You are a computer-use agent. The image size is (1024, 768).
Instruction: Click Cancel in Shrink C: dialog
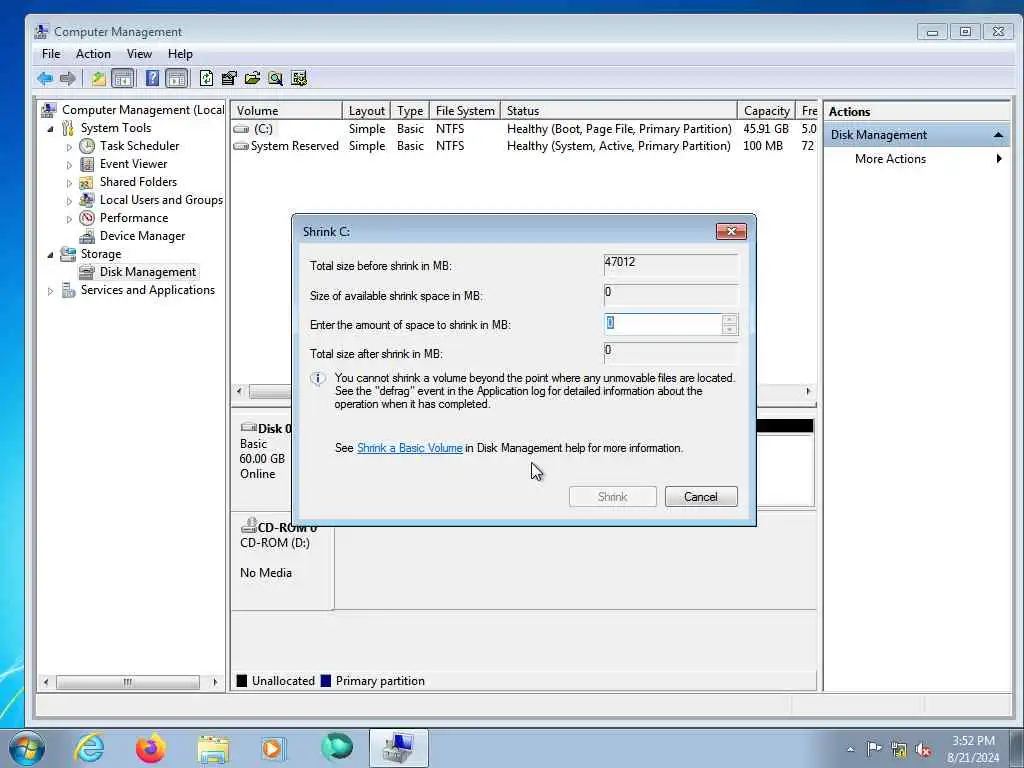[701, 496]
